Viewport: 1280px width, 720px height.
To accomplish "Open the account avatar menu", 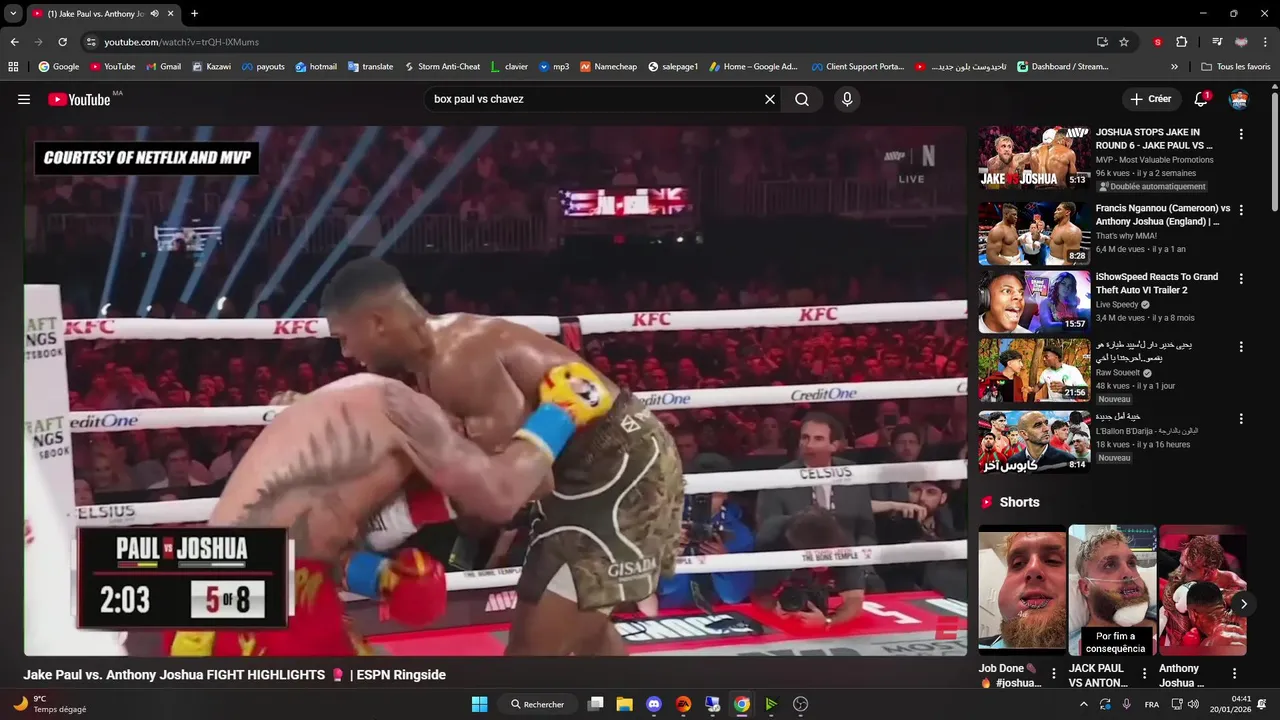I will 1239,99.
